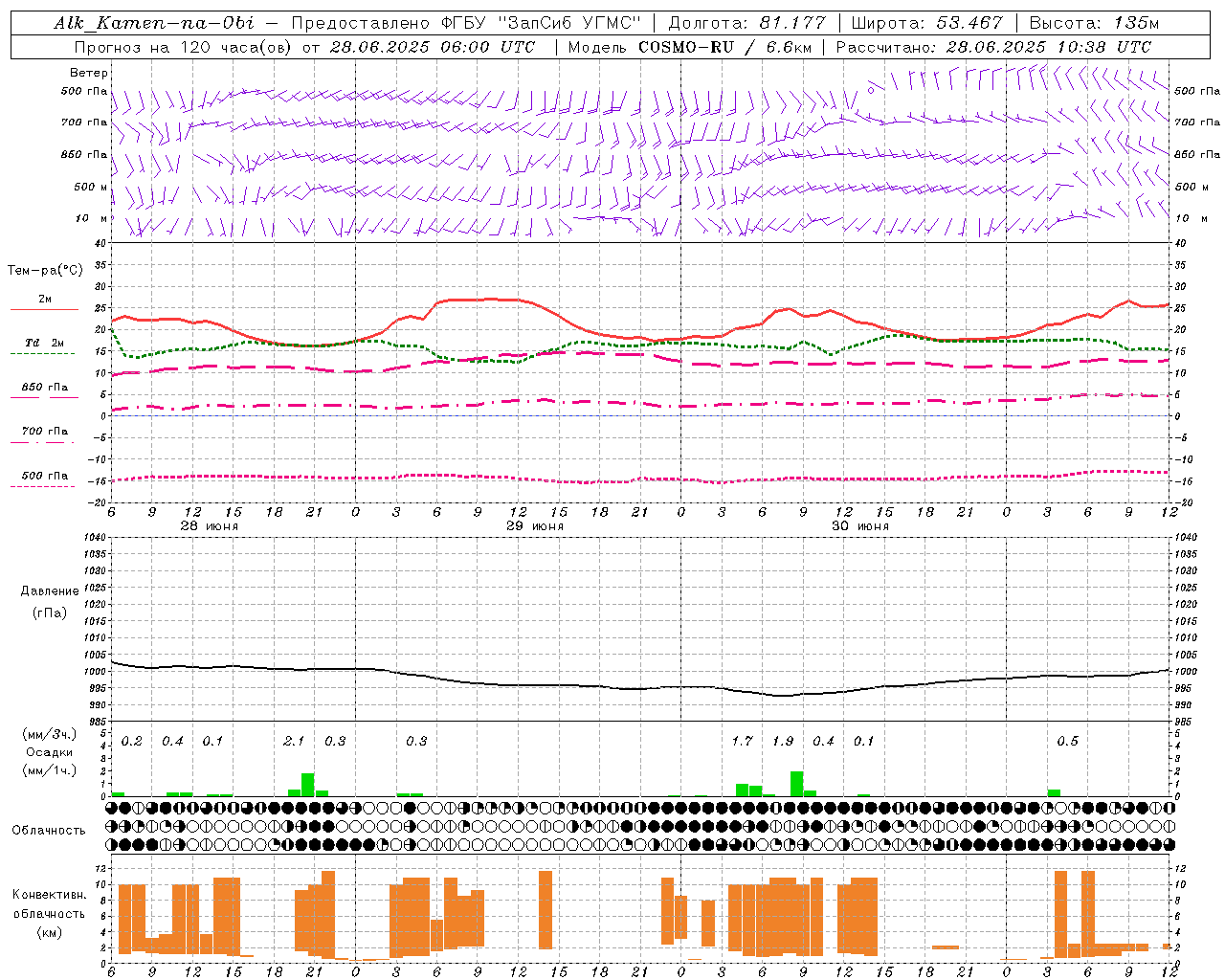1225x980 pixels.
Task: Click the calculated time 28.06.2025 10:38 UTC
Action: tap(1048, 46)
